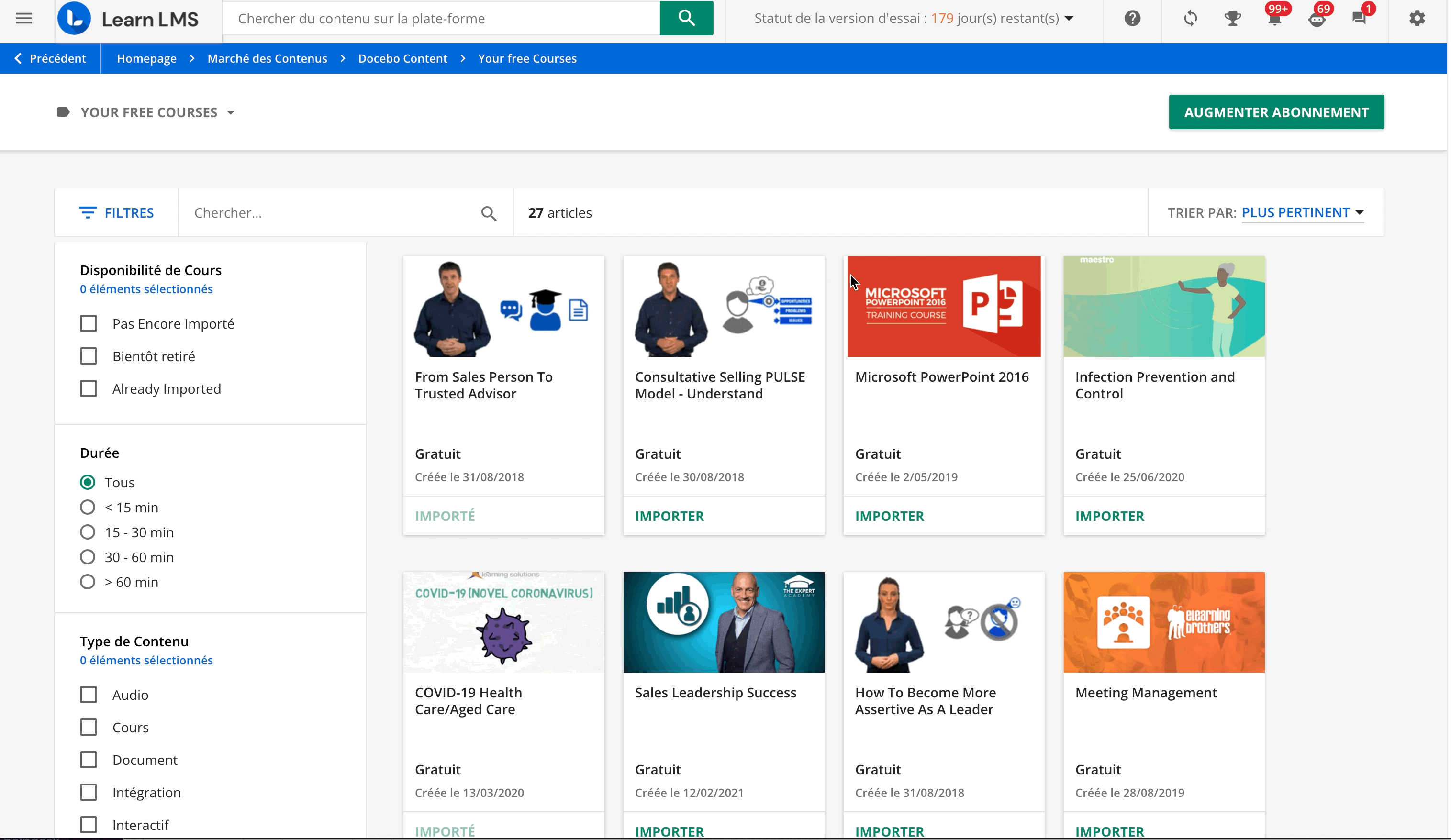Image resolution: width=1451 pixels, height=840 pixels.
Task: Open From Sales Person To Trusted Advisor thumbnail
Action: coord(504,307)
